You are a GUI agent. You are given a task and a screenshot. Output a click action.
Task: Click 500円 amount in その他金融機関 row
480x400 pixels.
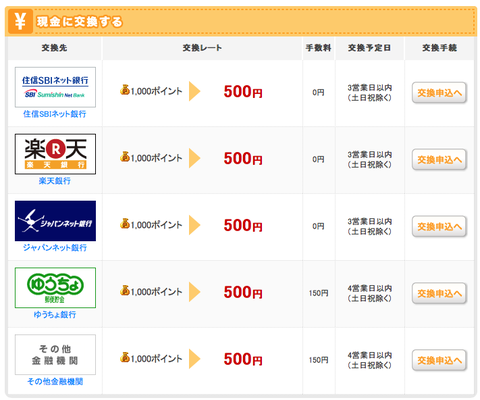click(243, 359)
